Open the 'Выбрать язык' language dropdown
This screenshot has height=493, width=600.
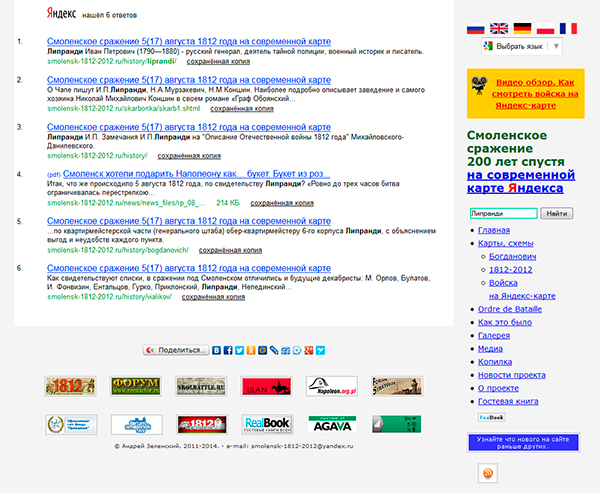pos(520,46)
